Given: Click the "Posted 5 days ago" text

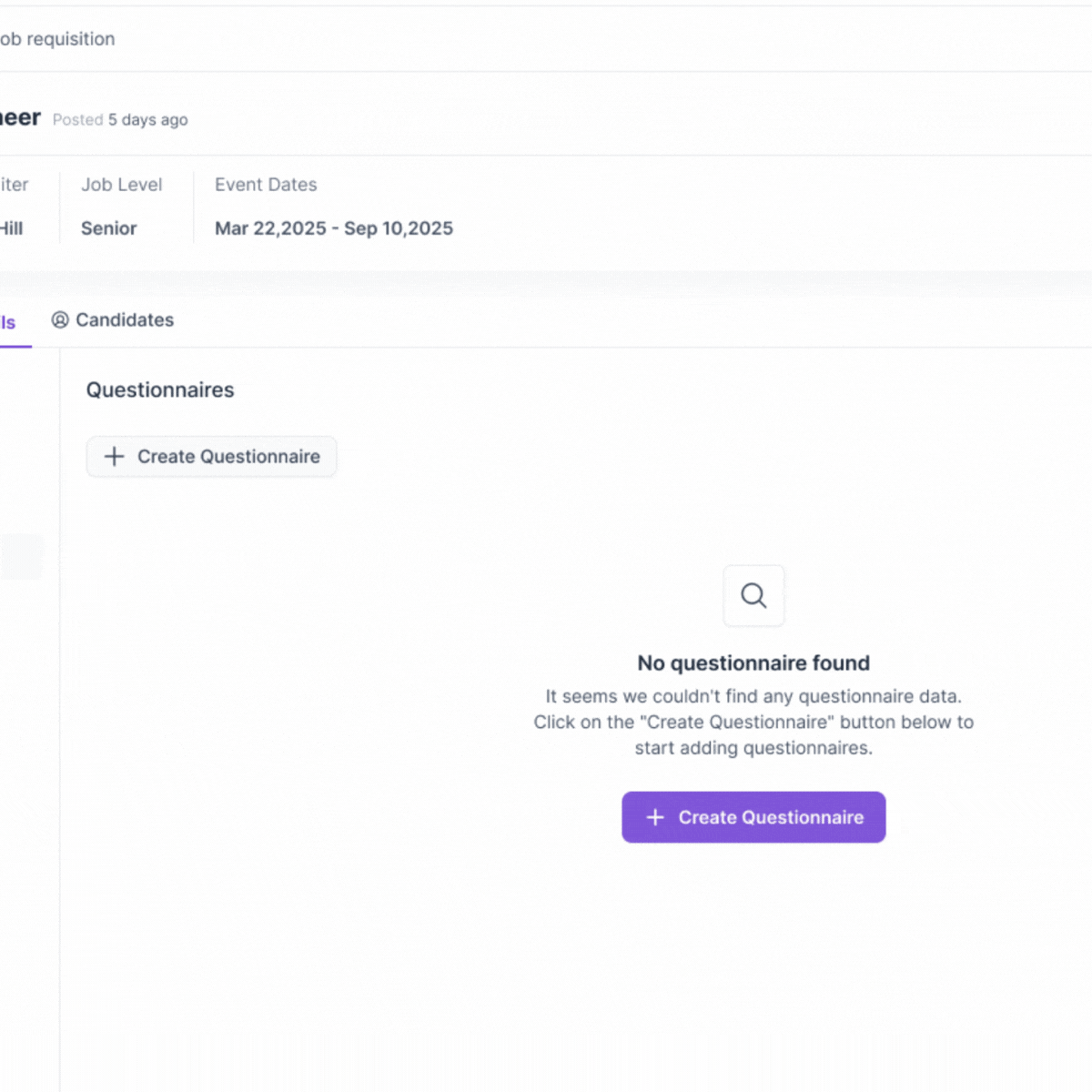Looking at the screenshot, I should click(120, 120).
